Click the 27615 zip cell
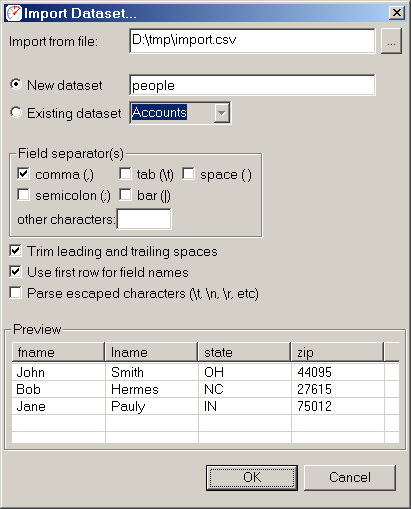Image resolution: width=411 pixels, height=509 pixels. coord(338,389)
